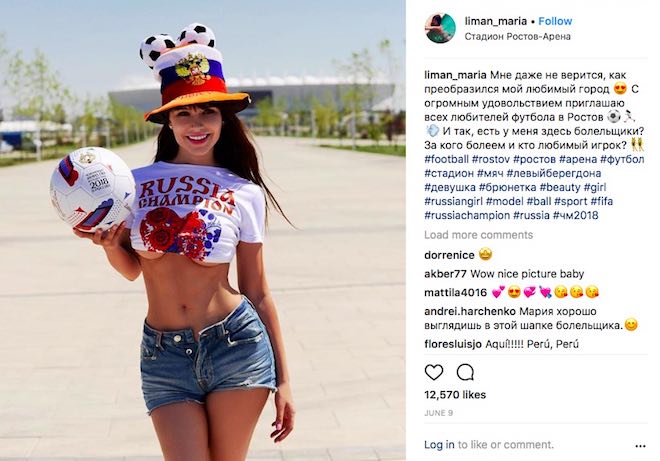Click the Log in link
Screen dimensions: 660x461
tap(439, 445)
